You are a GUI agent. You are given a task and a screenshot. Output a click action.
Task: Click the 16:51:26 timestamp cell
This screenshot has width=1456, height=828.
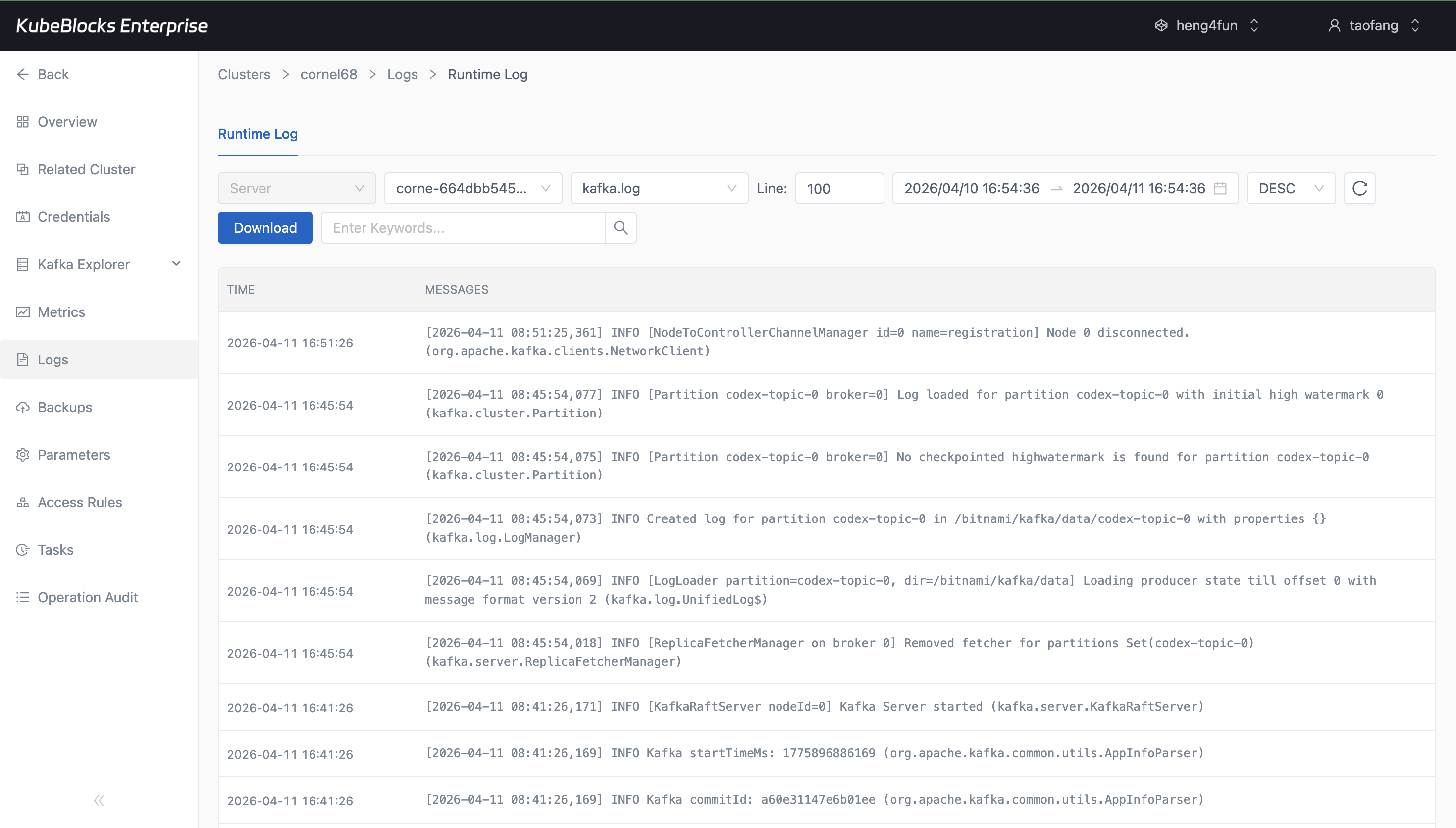pyautogui.click(x=290, y=343)
